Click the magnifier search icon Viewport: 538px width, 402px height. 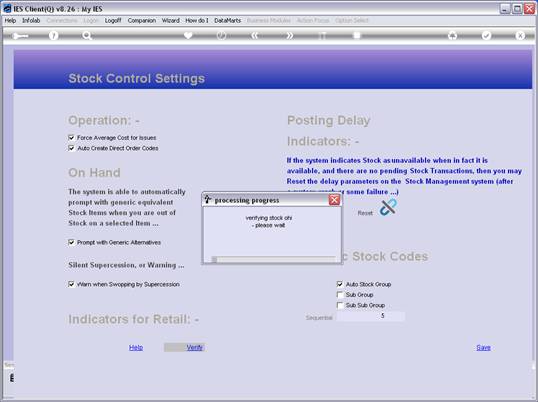[x=87, y=36]
